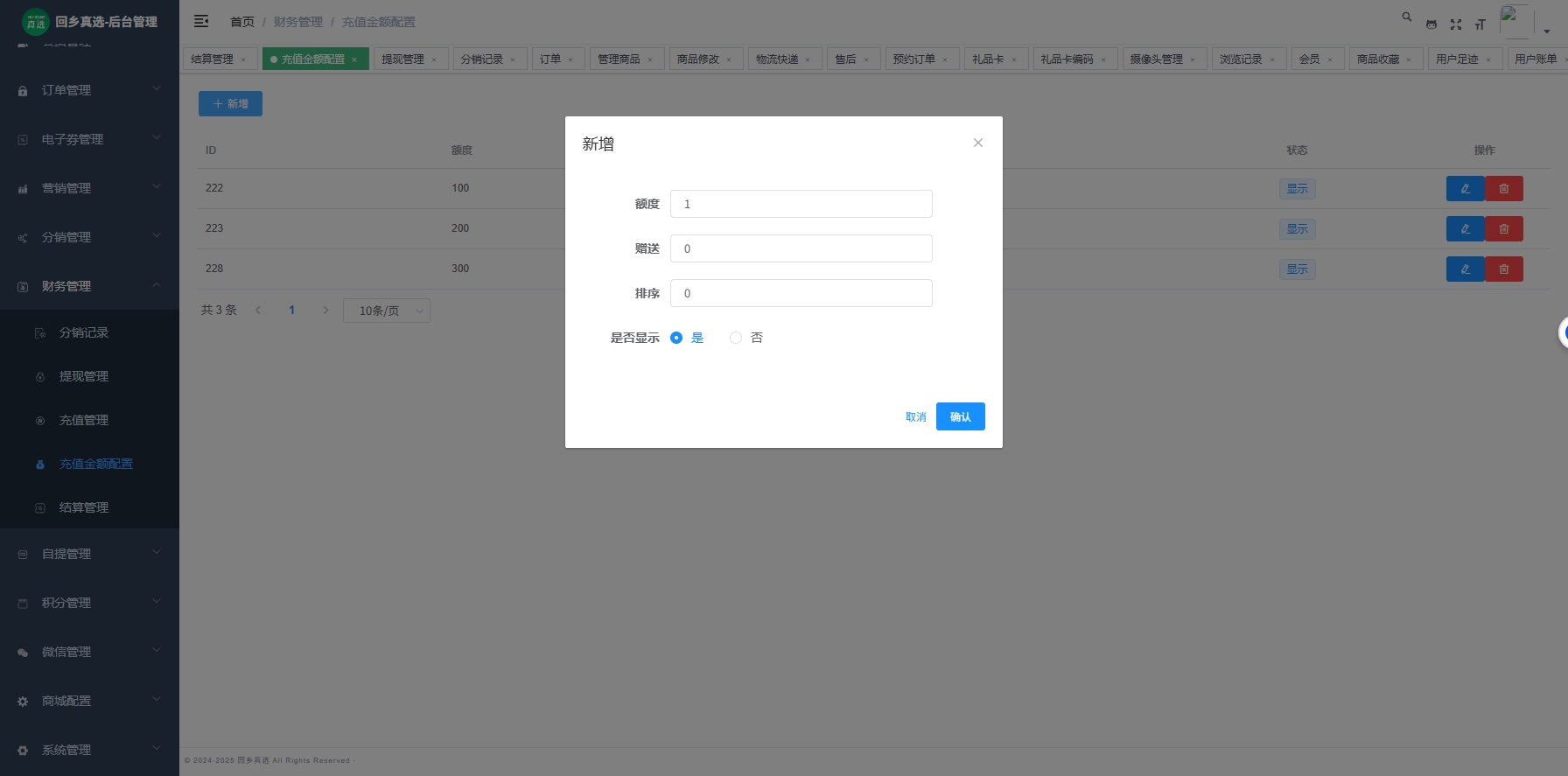Click into the 赠送 input field
1568x776 pixels.
click(801, 248)
